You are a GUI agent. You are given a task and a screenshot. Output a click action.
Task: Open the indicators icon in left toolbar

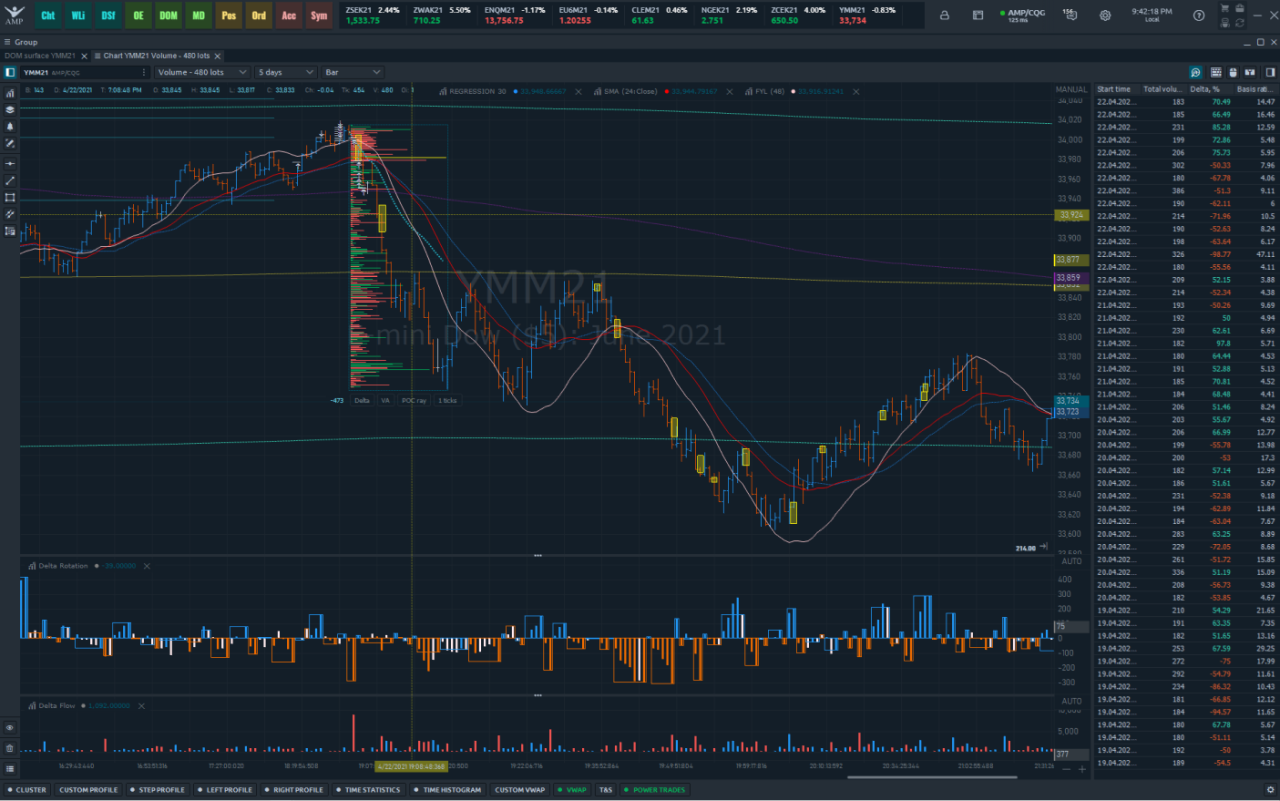tap(10, 93)
